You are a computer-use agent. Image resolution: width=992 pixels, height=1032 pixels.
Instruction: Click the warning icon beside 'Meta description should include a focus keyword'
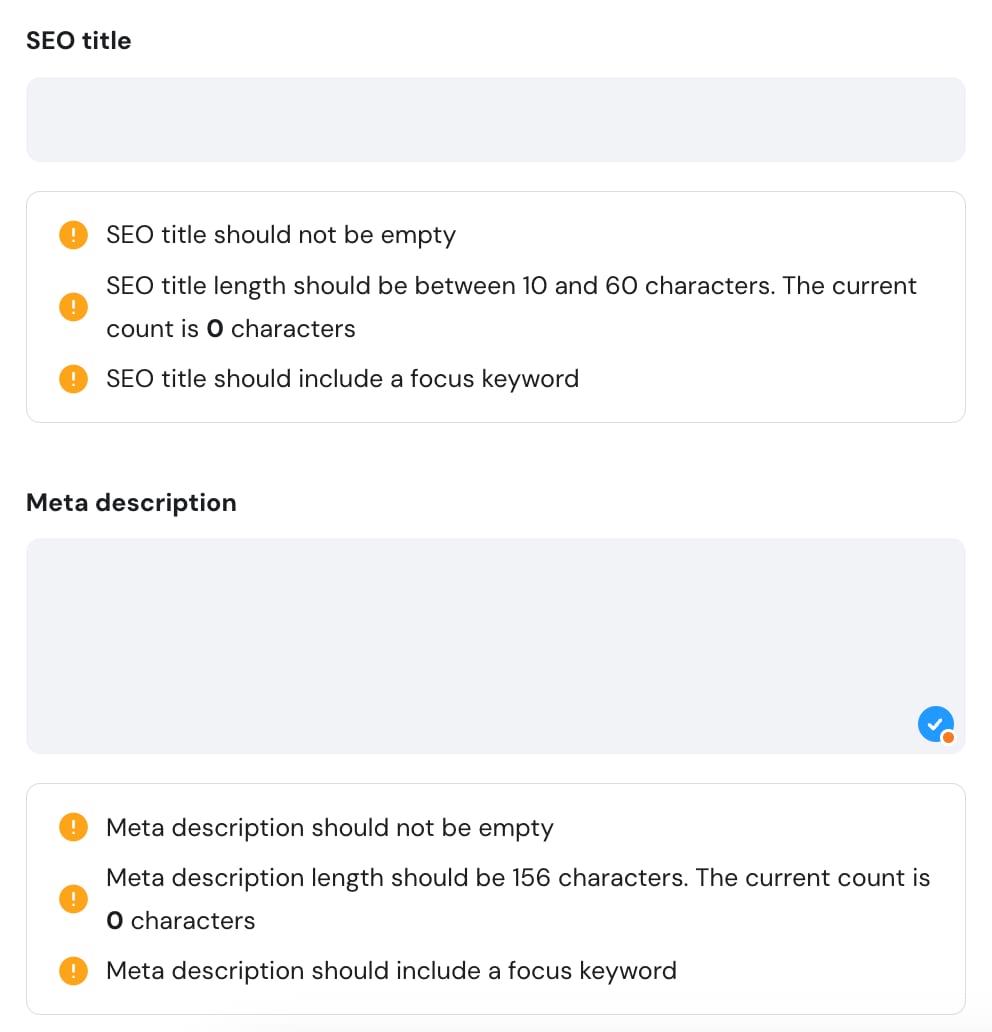72,971
